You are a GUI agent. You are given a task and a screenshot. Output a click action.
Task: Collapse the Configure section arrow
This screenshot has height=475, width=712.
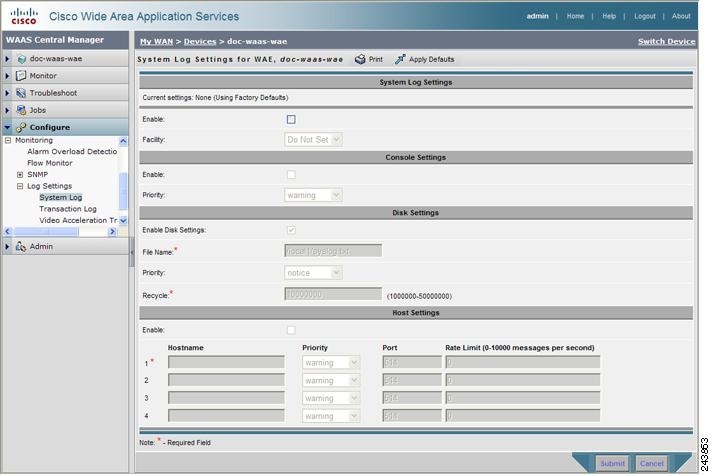[x=7, y=128]
